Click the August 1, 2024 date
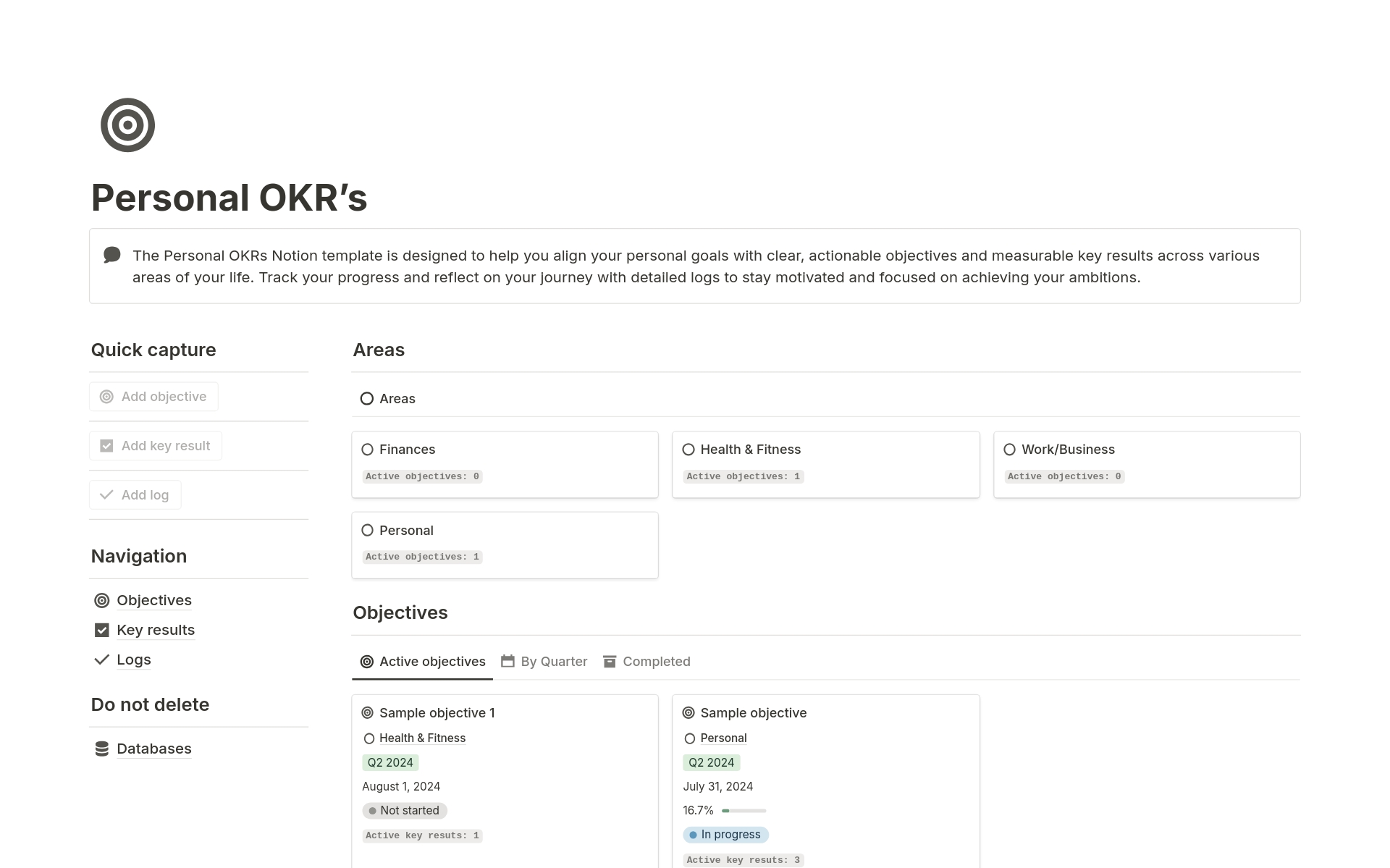The width and height of the screenshot is (1390, 868). (x=401, y=786)
